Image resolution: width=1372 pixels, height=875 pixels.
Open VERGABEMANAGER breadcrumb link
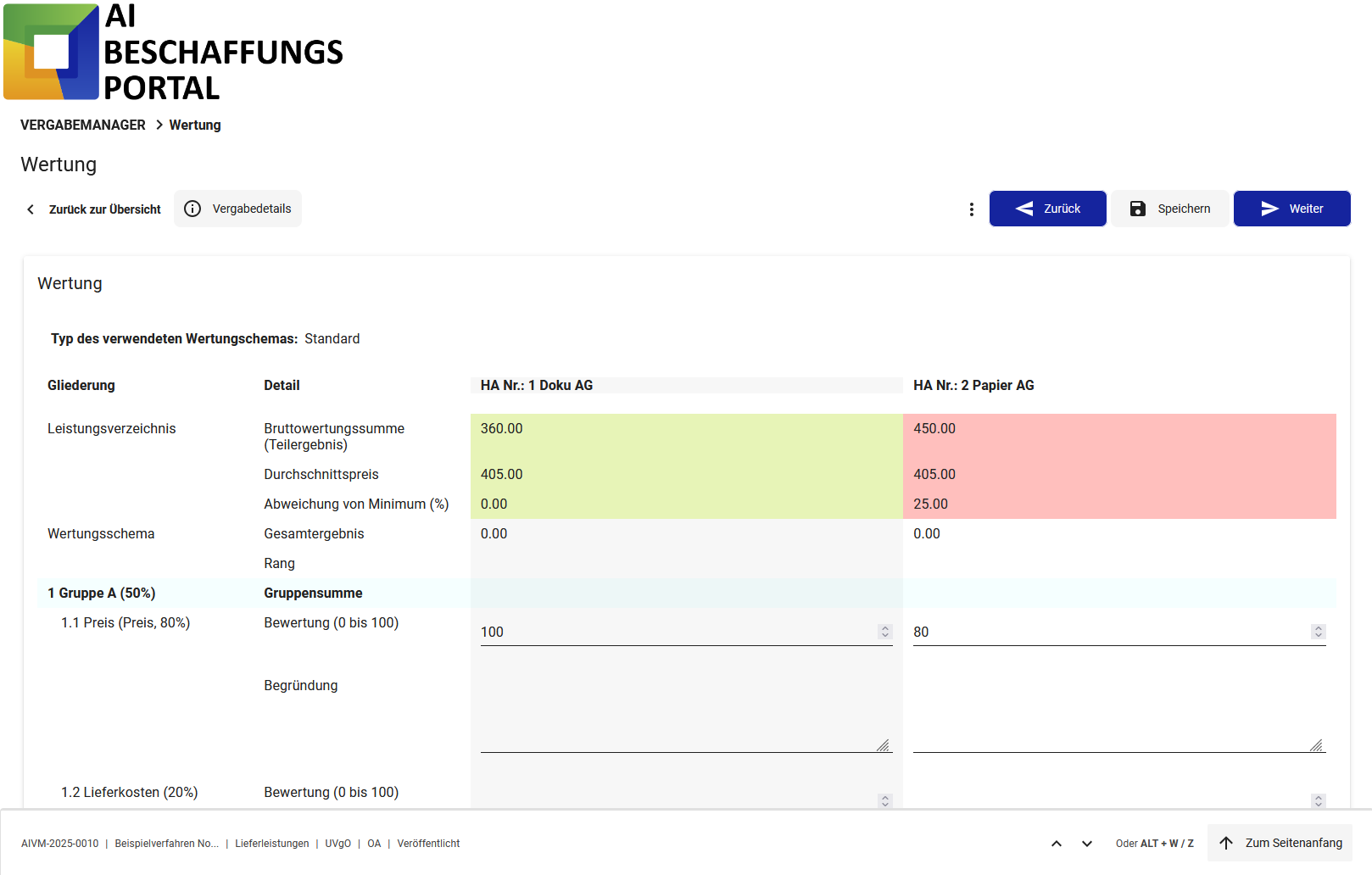click(x=83, y=125)
